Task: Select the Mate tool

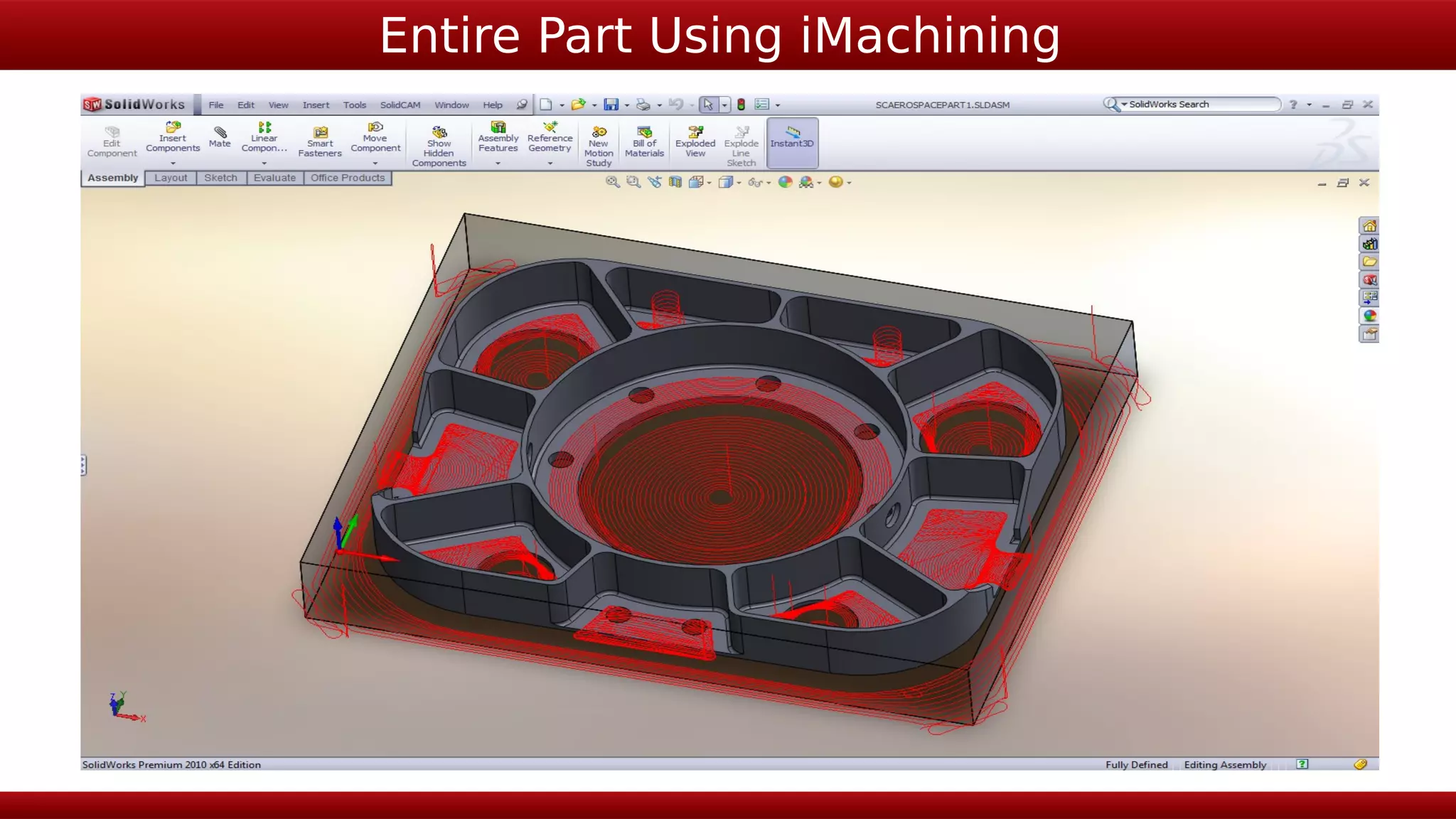Action: click(220, 136)
